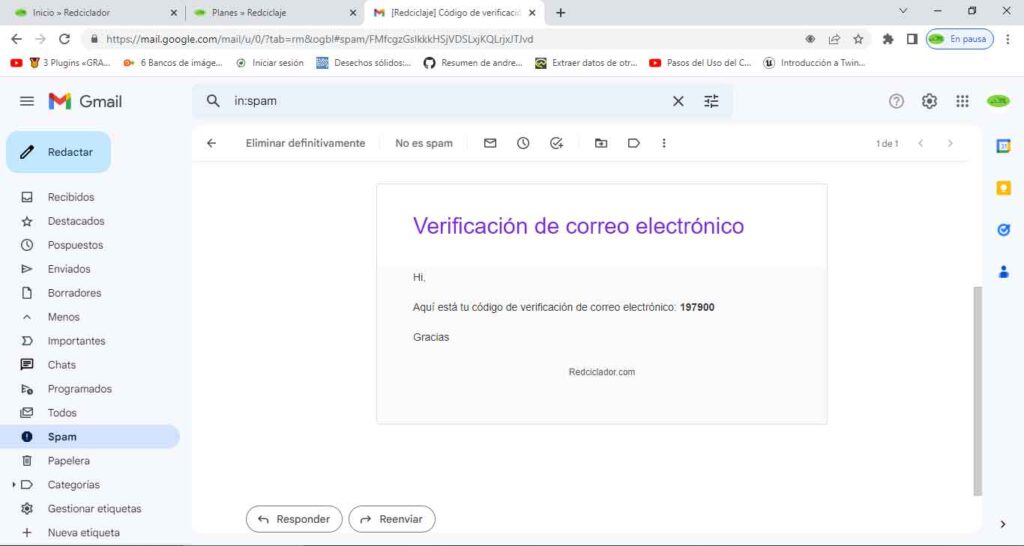
Task: Click the snooze clock icon
Action: point(523,143)
